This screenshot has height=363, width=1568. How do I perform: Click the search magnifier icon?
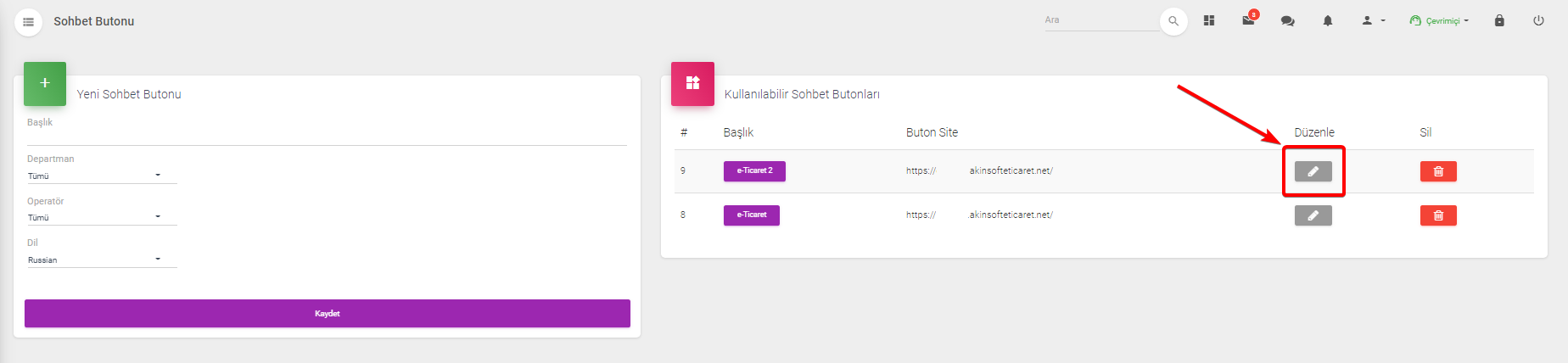1173,21
